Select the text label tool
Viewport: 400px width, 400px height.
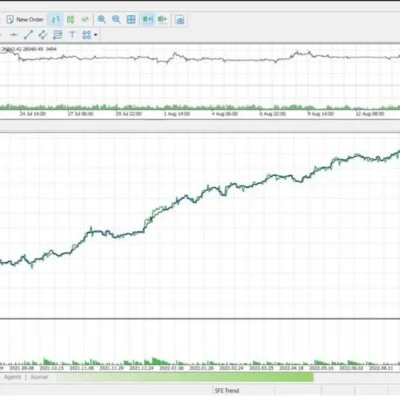point(72,35)
